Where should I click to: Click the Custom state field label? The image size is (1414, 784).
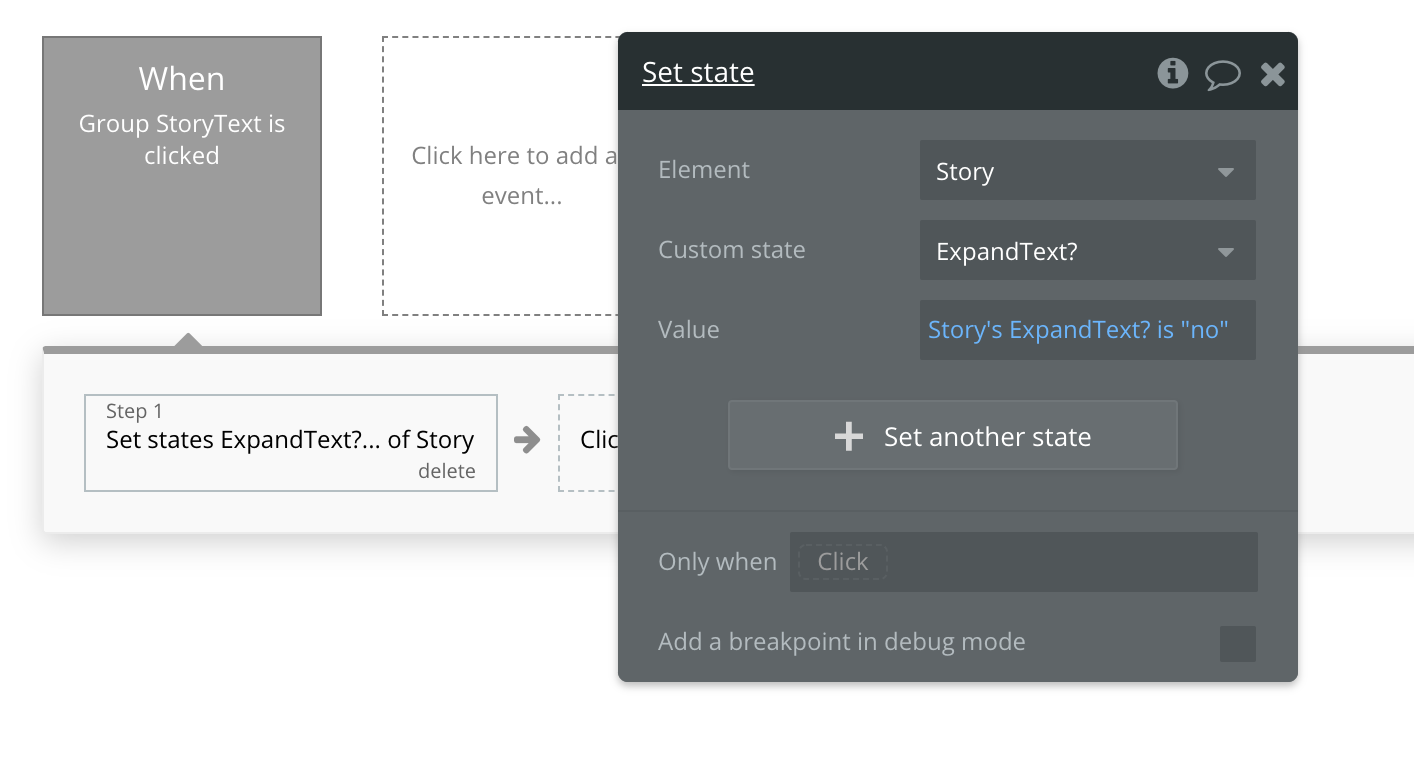(x=731, y=250)
